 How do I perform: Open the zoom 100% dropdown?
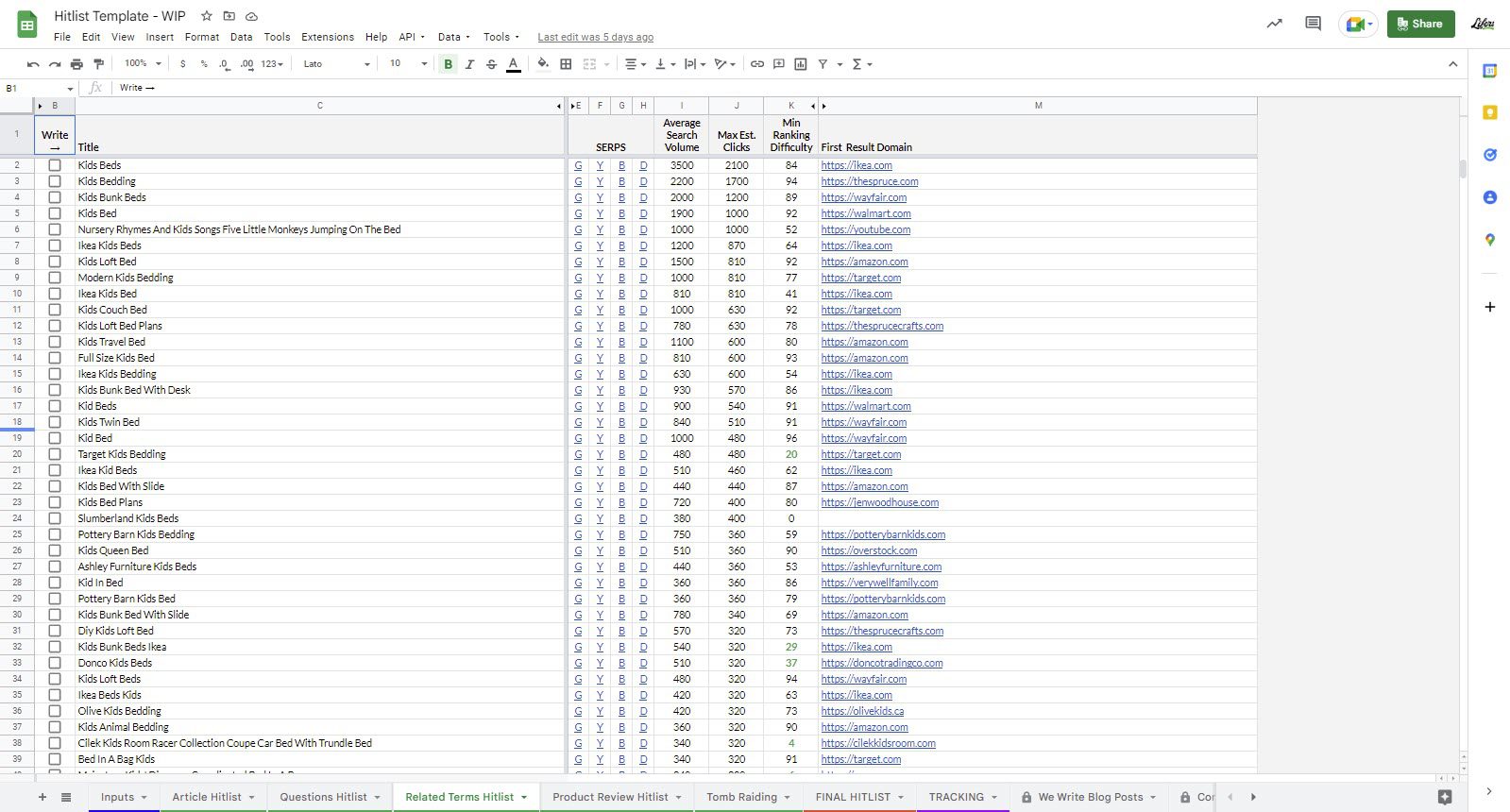(x=143, y=64)
